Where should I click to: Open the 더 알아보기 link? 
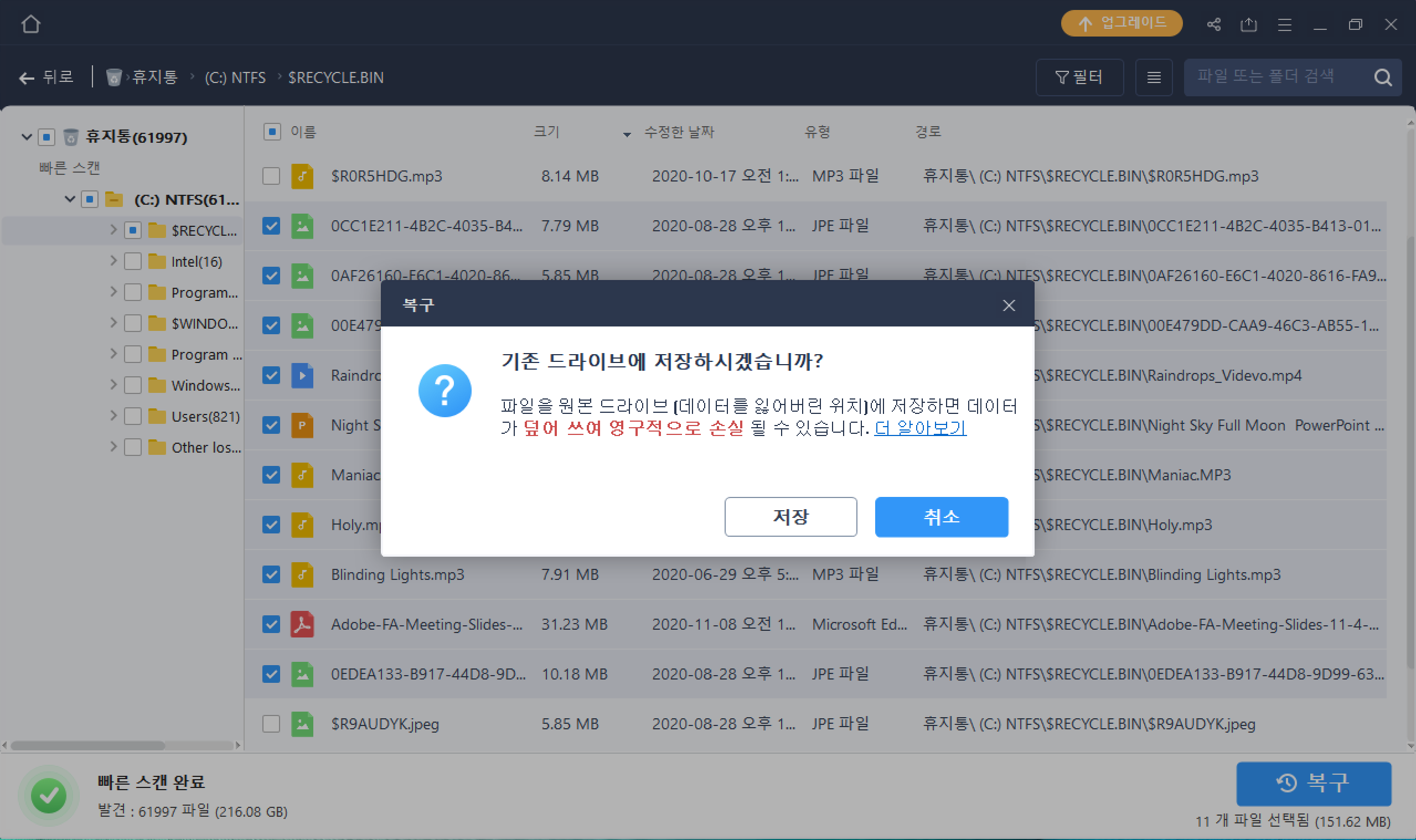(x=920, y=428)
